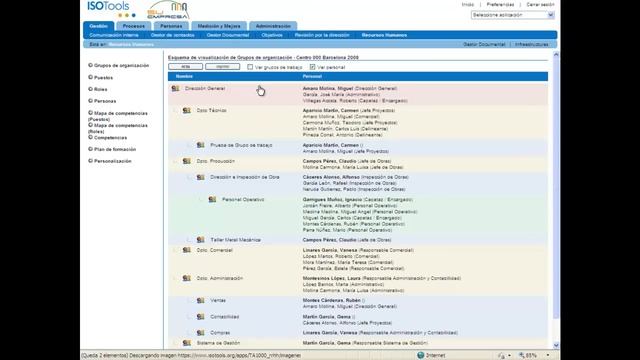Open the browser zoom level dropdown arrow

click(x=548, y=356)
